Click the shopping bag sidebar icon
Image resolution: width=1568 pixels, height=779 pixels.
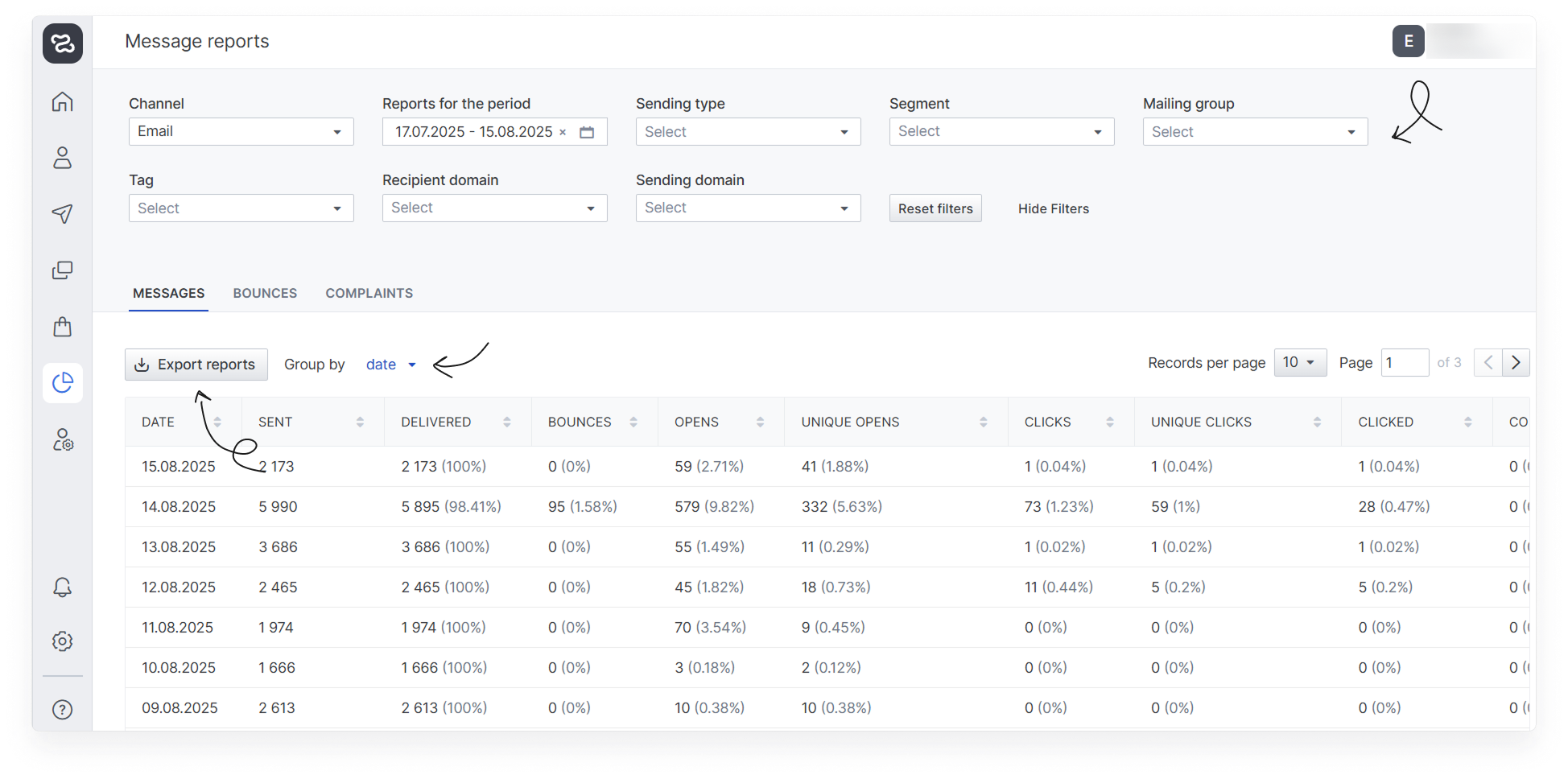[x=62, y=327]
